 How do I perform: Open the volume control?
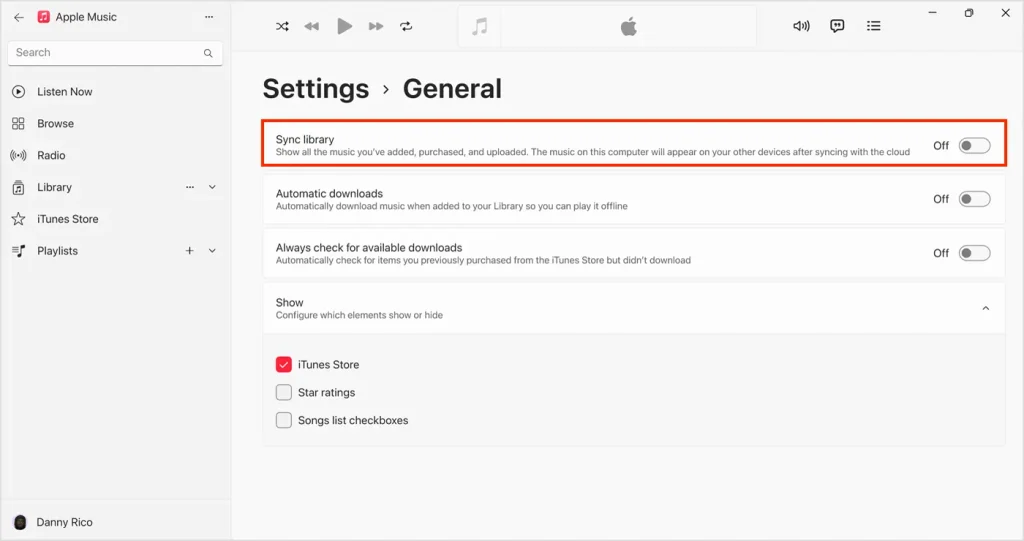[801, 26]
